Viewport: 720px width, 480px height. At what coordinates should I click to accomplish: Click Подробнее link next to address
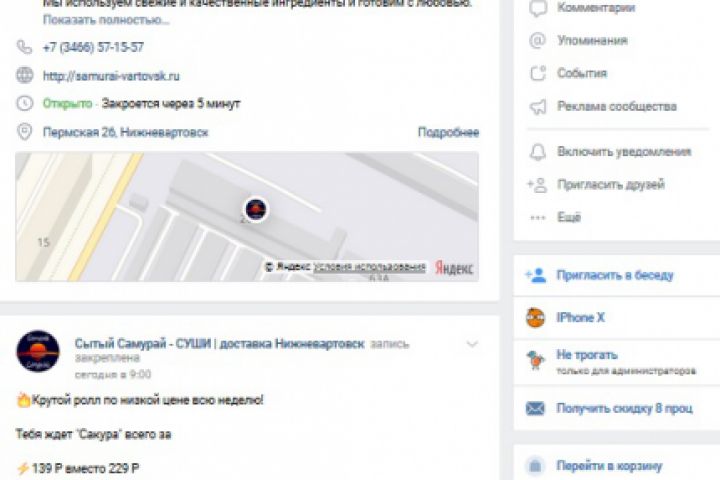(448, 132)
